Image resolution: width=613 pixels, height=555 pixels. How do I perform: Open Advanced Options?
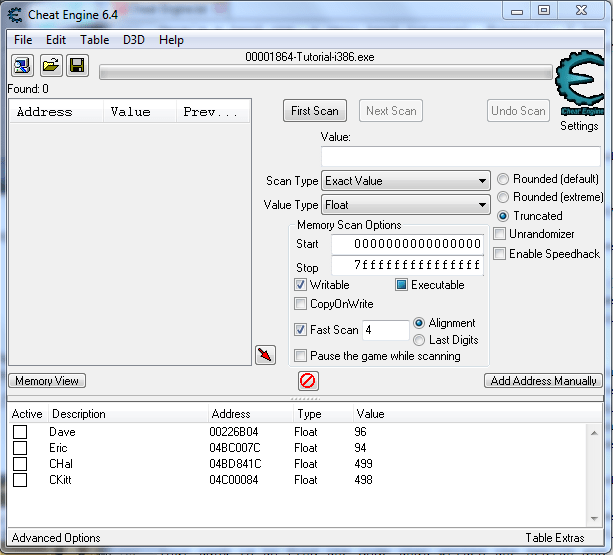coord(56,538)
